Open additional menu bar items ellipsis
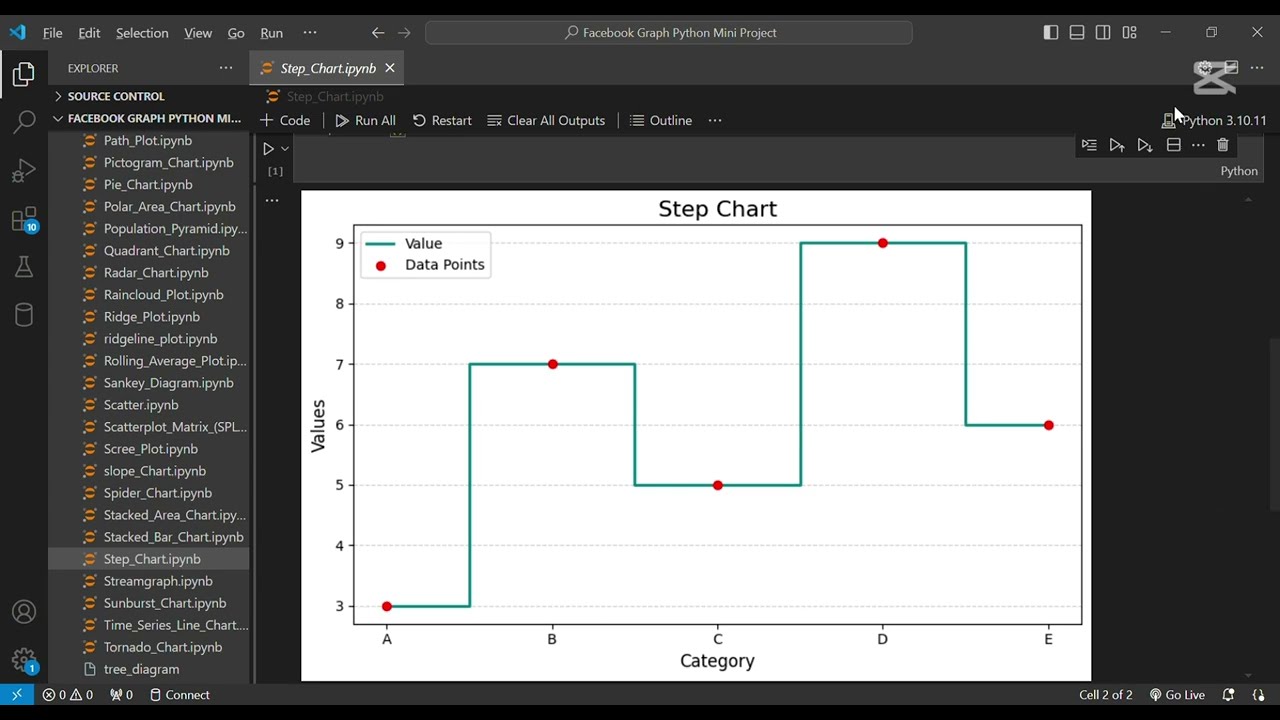1280x720 pixels. click(310, 33)
